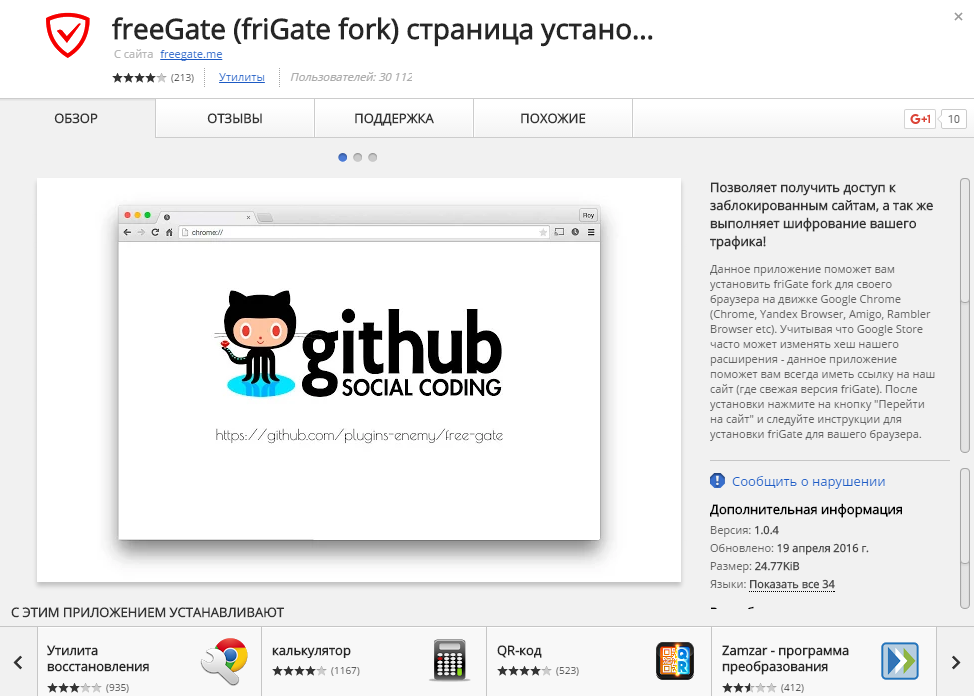Open the Утилита восстановления app card

(x=150, y=662)
